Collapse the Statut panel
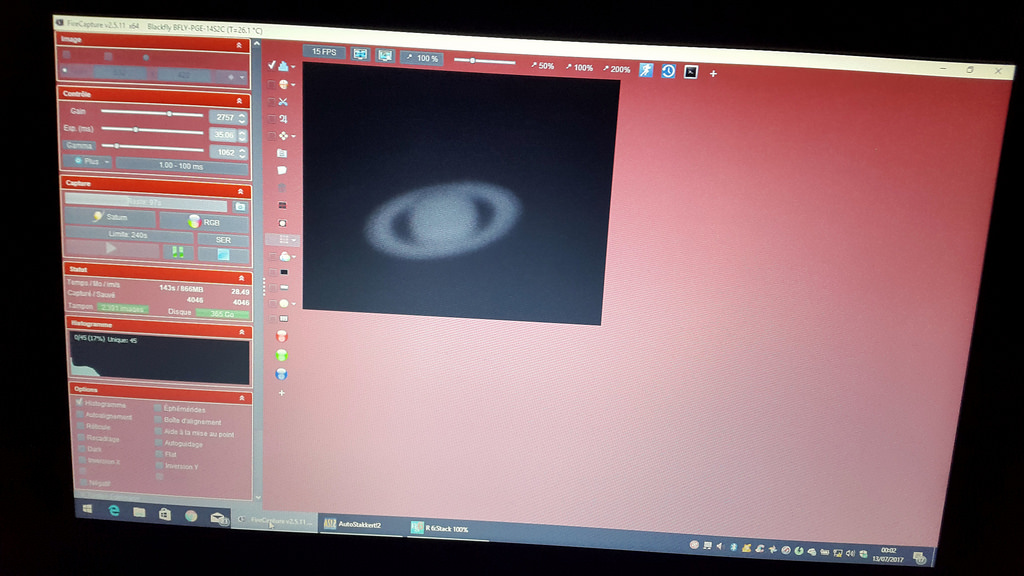The height and width of the screenshot is (576, 1024). [241, 278]
